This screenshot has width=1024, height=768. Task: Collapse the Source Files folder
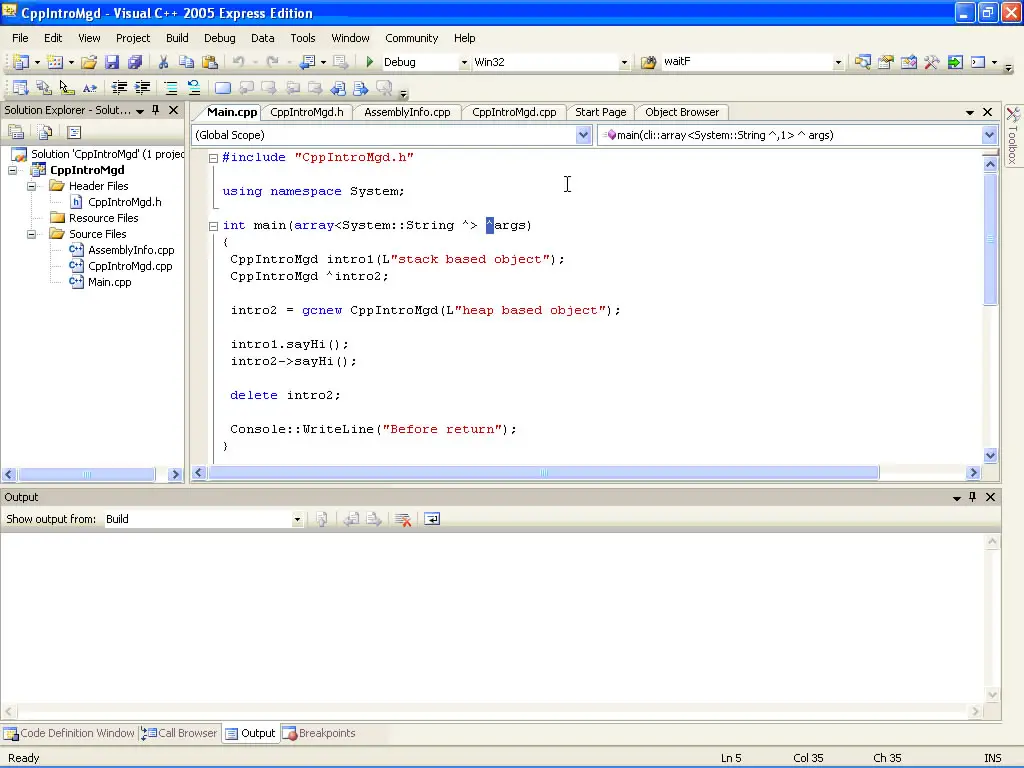pos(31,234)
